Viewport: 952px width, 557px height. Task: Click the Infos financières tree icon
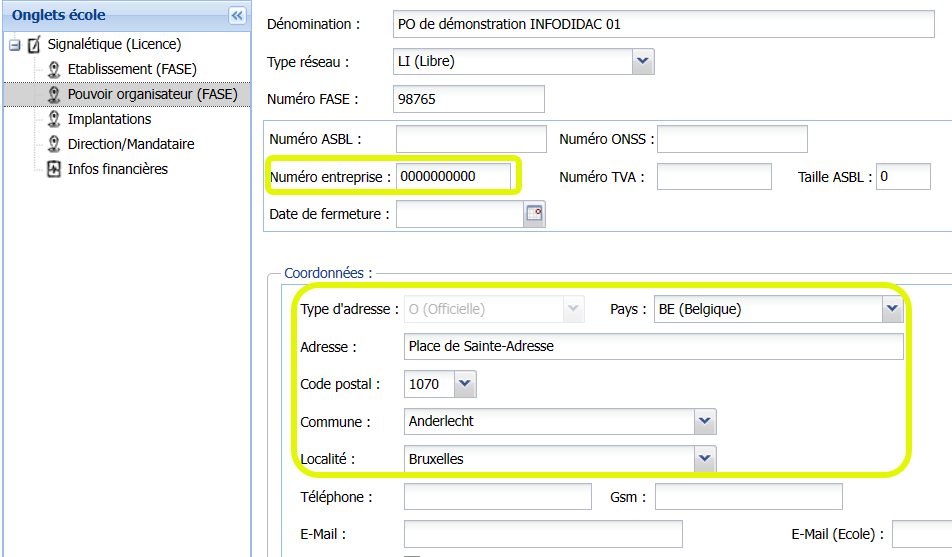tap(54, 169)
